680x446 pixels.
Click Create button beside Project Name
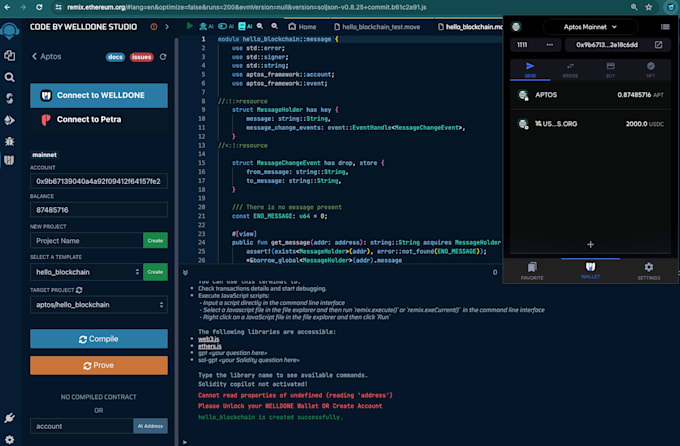(155, 240)
